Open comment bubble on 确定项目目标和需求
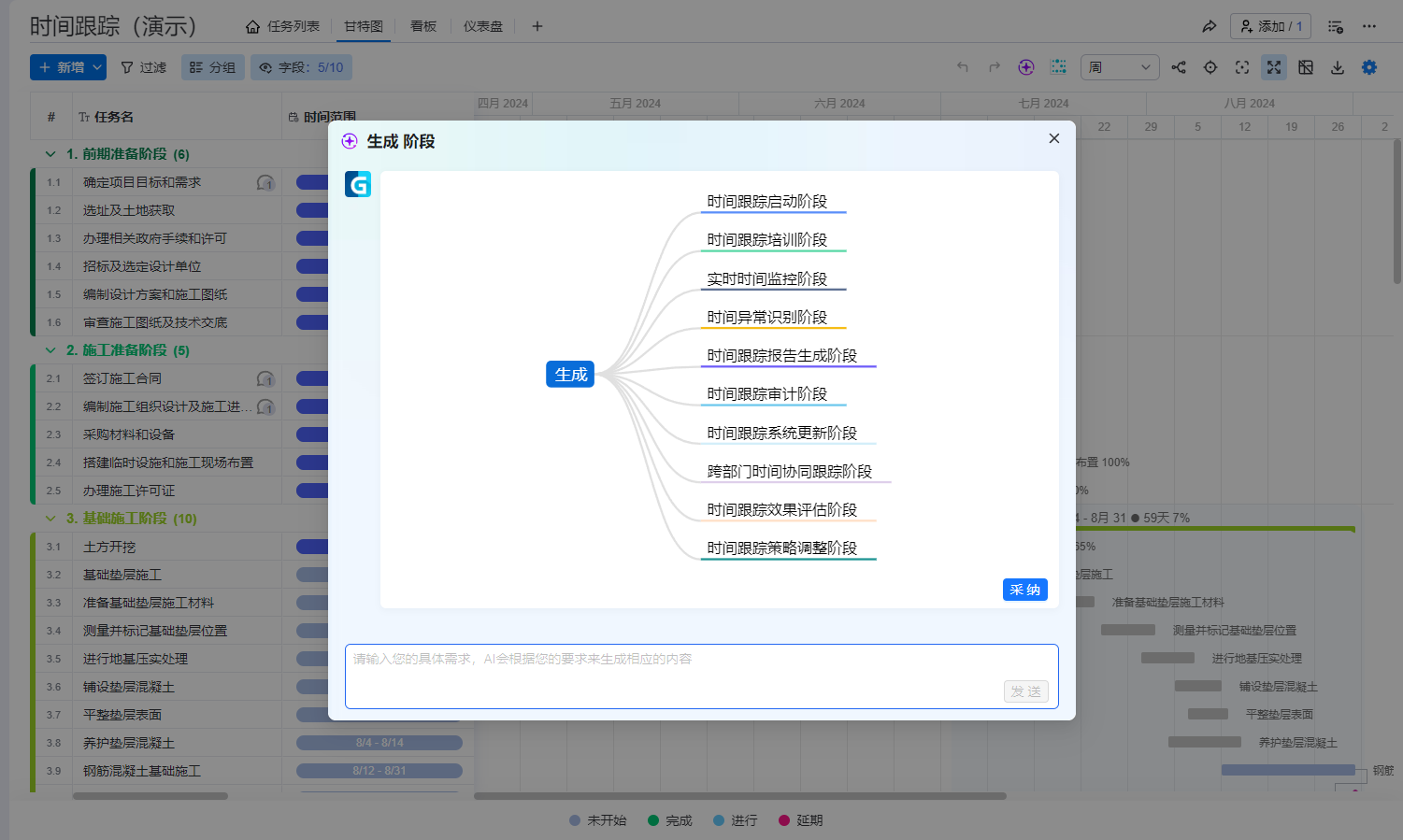Viewport: 1403px width, 840px height. coord(266,183)
